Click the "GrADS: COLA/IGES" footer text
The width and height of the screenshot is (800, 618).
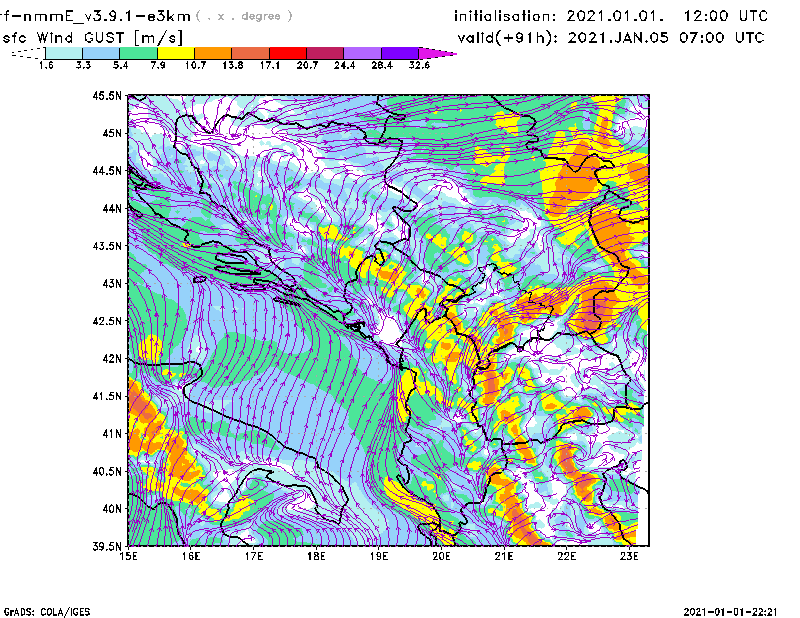[x=47, y=612]
